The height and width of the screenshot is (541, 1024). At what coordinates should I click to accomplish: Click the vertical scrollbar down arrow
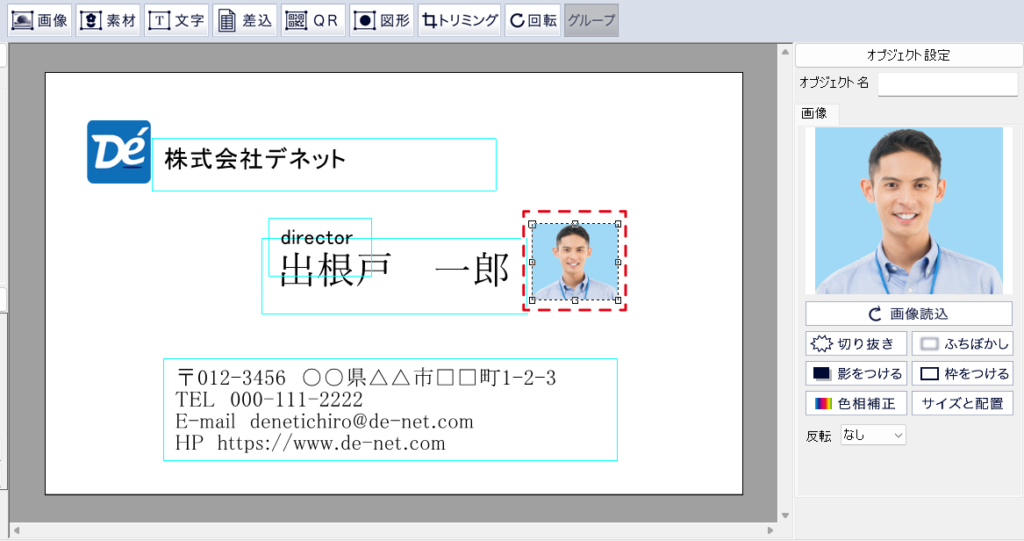click(x=786, y=516)
